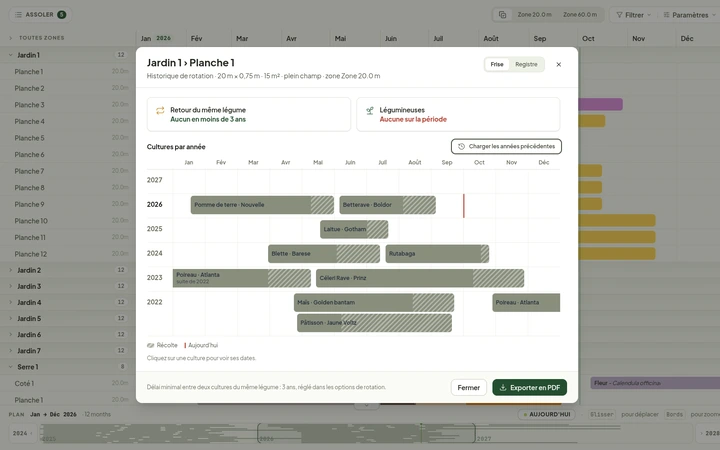Viewport: 720px width, 450px height.
Task: Click the 2026 year badge next to Jan
Action: click(x=163, y=38)
